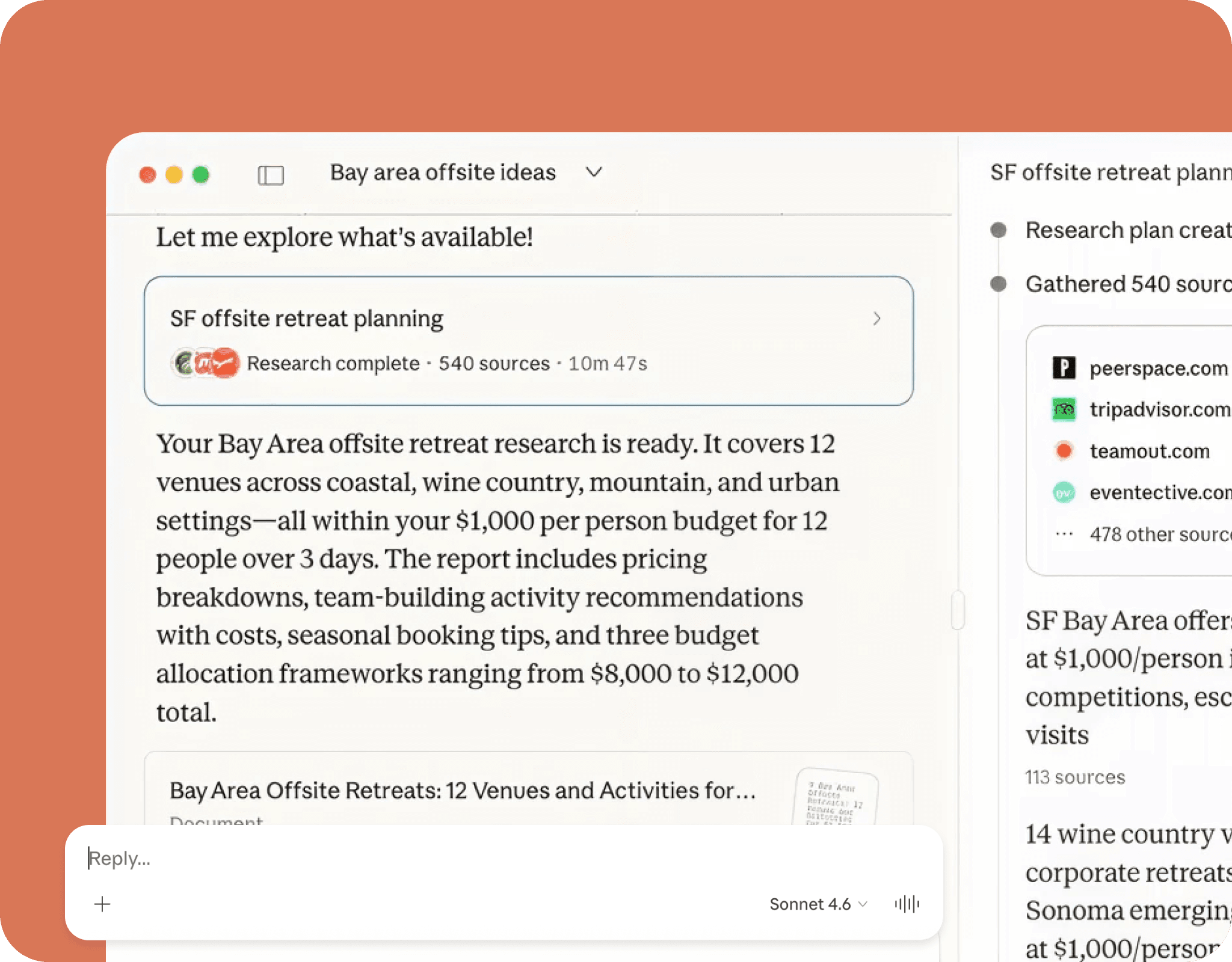Click the eventective.com favicon
Image resolution: width=1232 pixels, height=962 pixels.
1064,493
